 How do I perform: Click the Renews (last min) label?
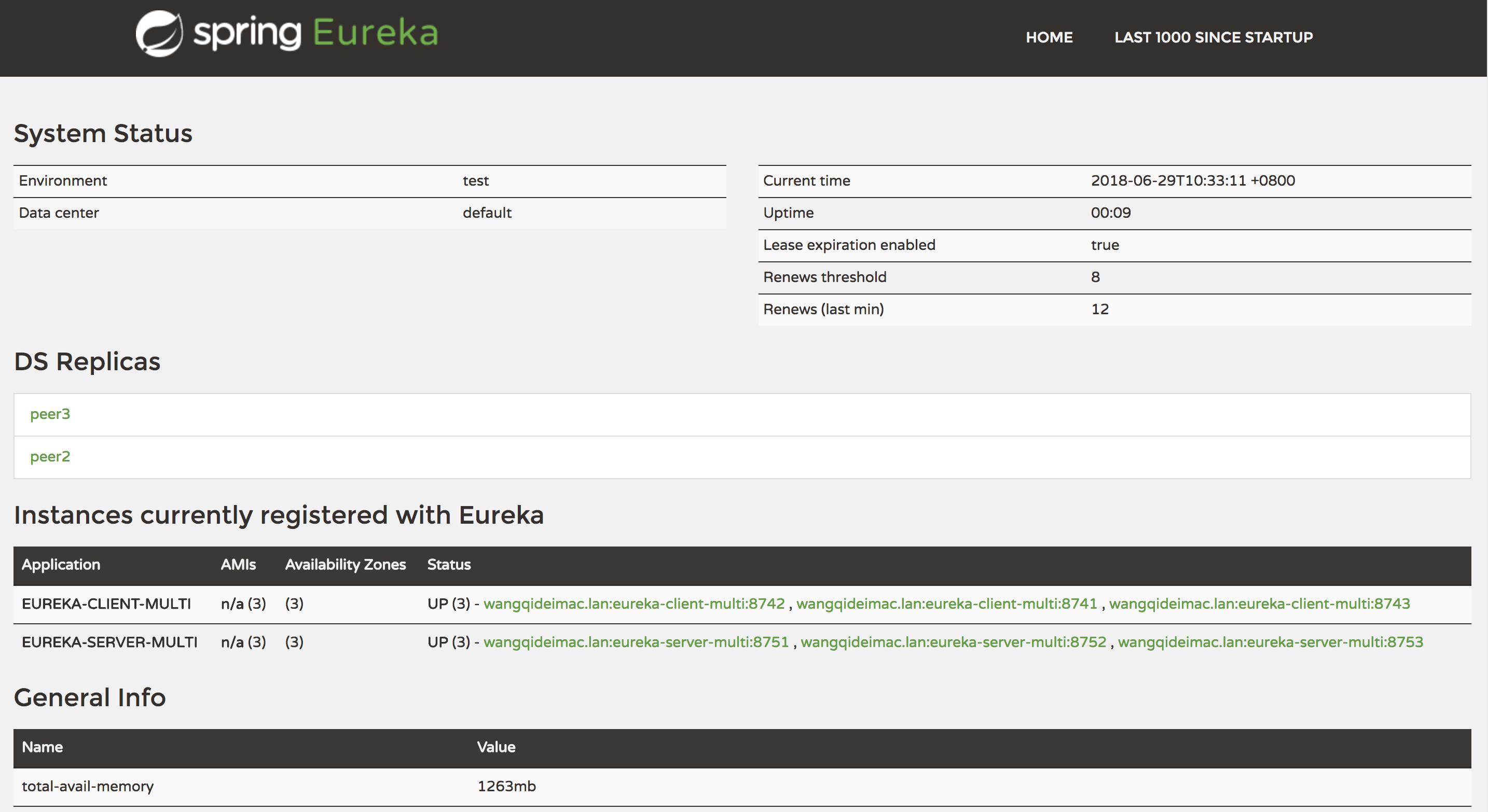[x=823, y=310]
